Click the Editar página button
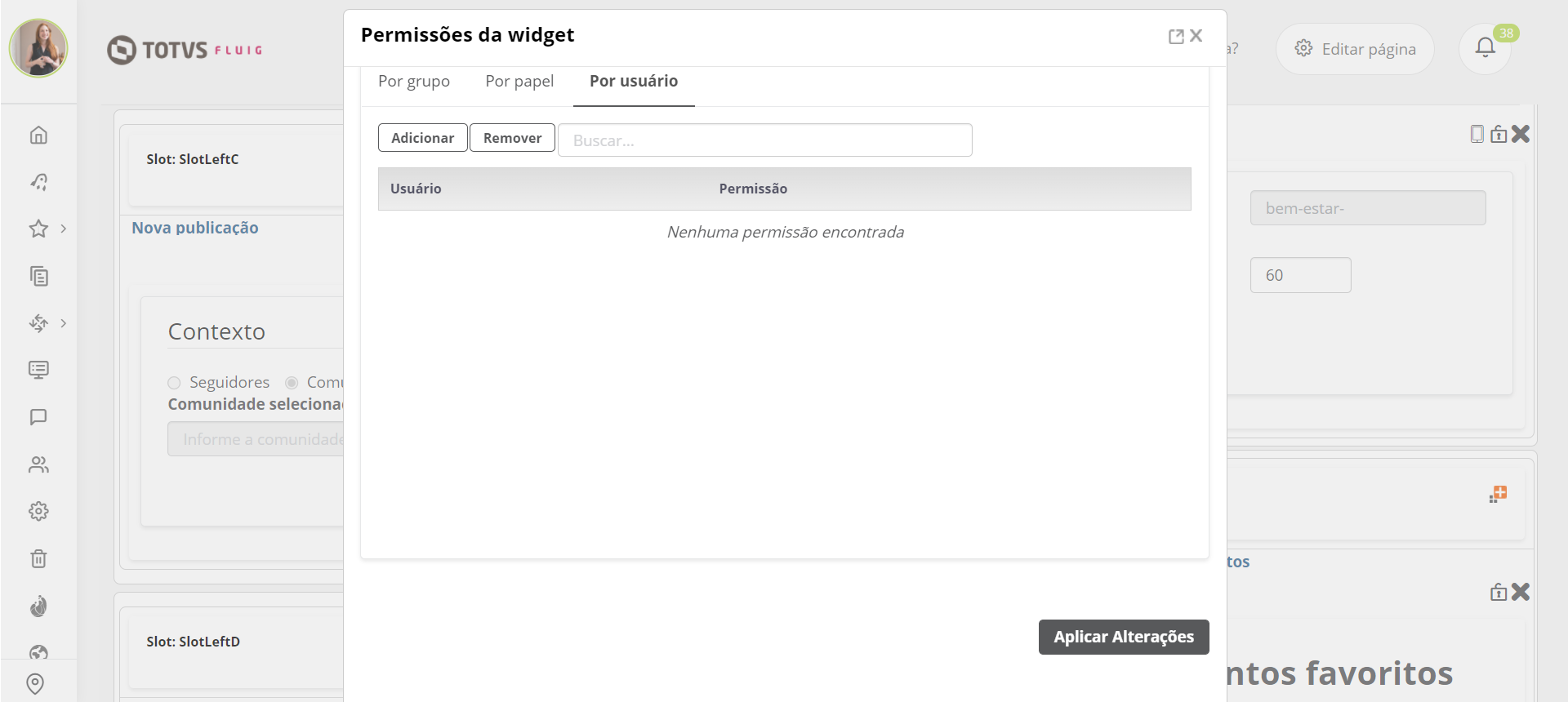Viewport: 1568px width, 702px height. (x=1355, y=49)
